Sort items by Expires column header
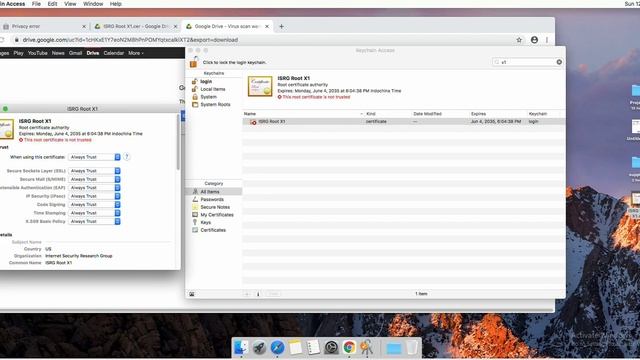 click(x=478, y=114)
